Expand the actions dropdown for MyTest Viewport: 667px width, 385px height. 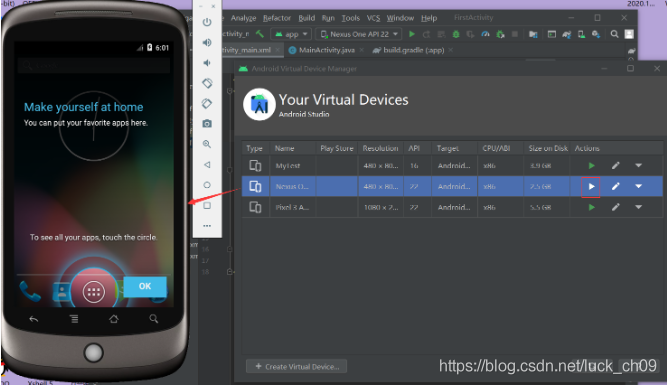tap(638, 165)
